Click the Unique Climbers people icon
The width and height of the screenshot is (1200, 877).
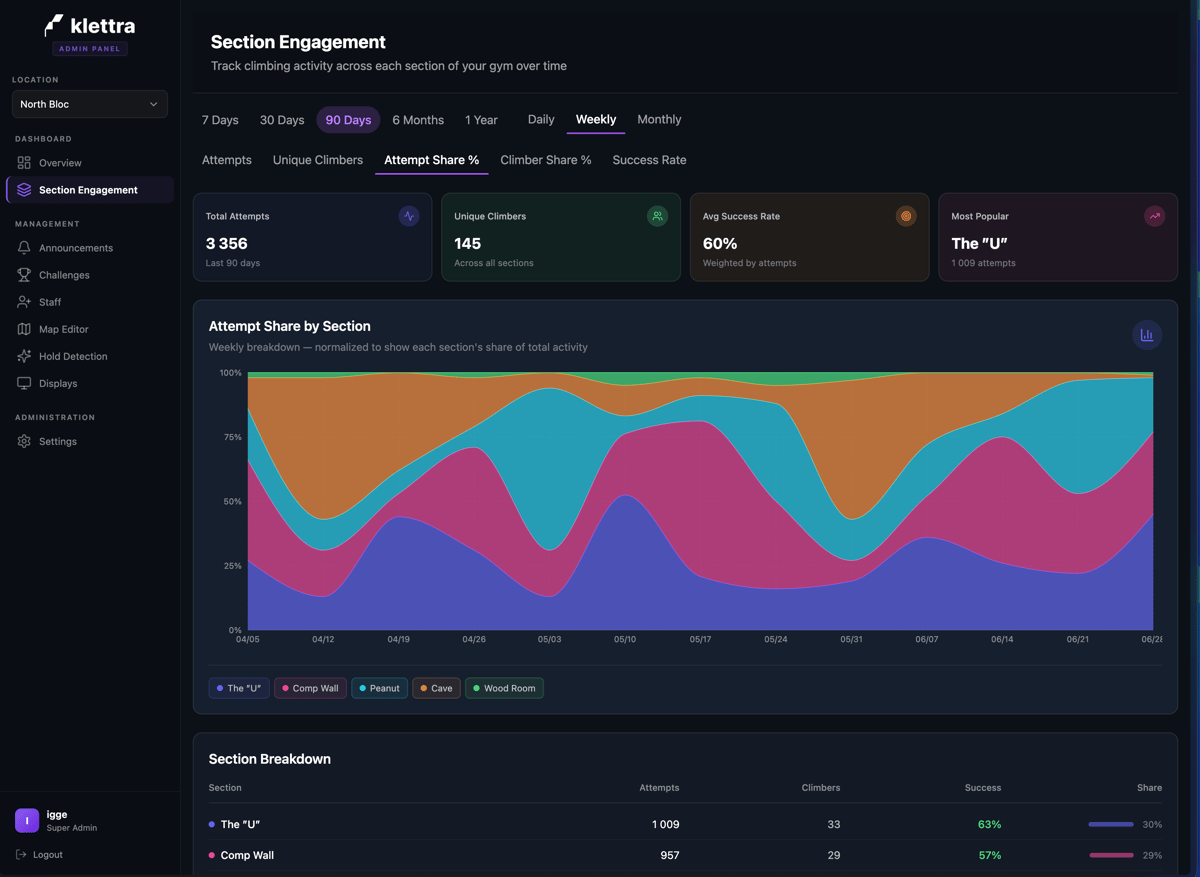[657, 216]
